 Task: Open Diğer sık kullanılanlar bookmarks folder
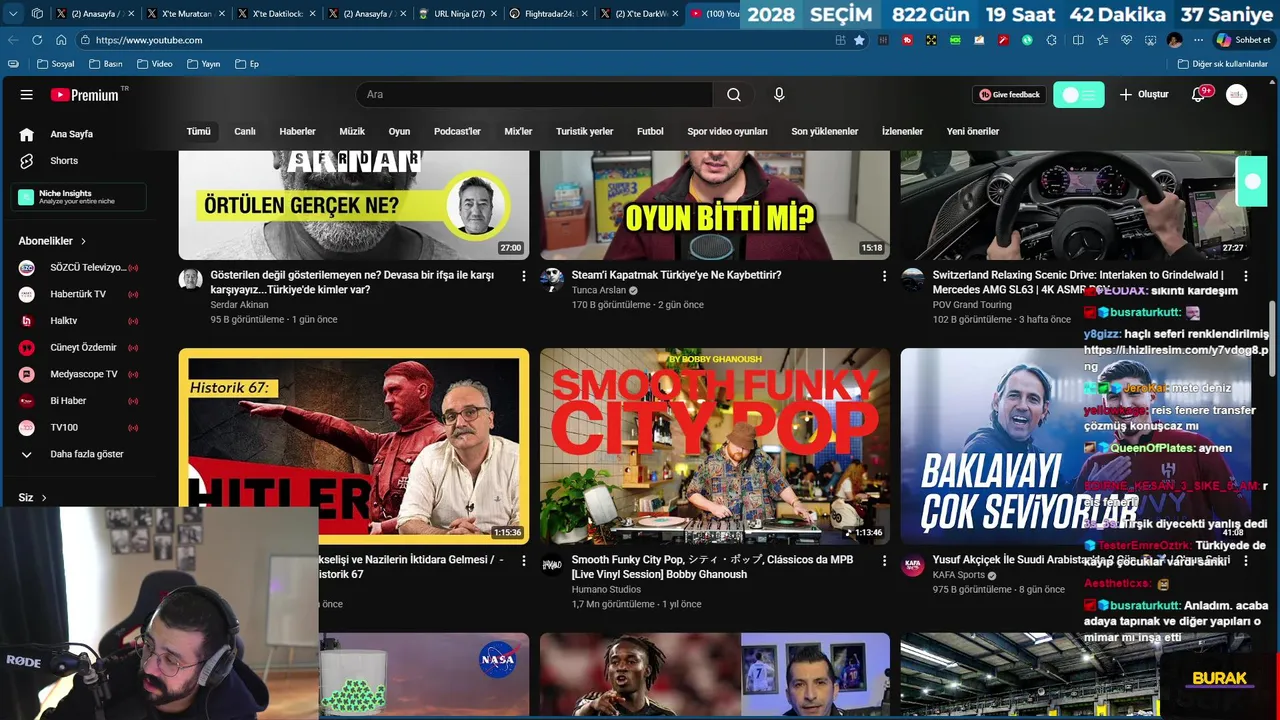point(1222,64)
